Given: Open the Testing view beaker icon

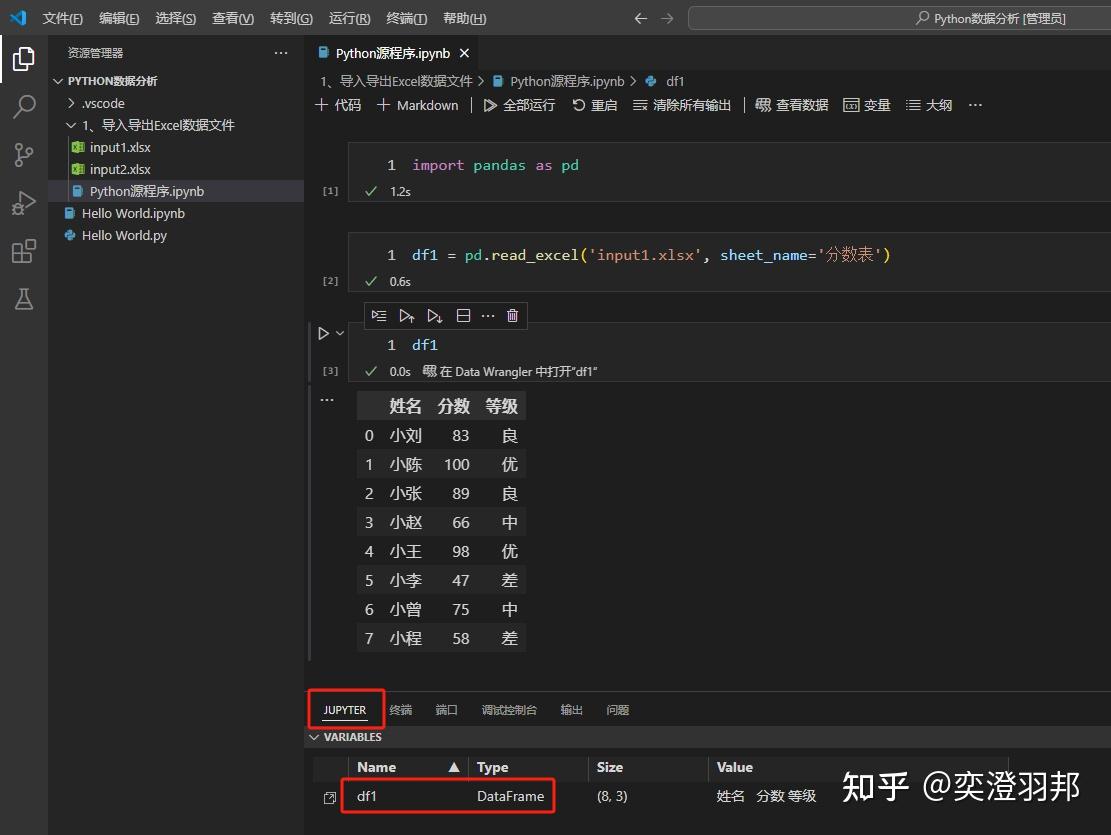Looking at the screenshot, I should tap(24, 299).
